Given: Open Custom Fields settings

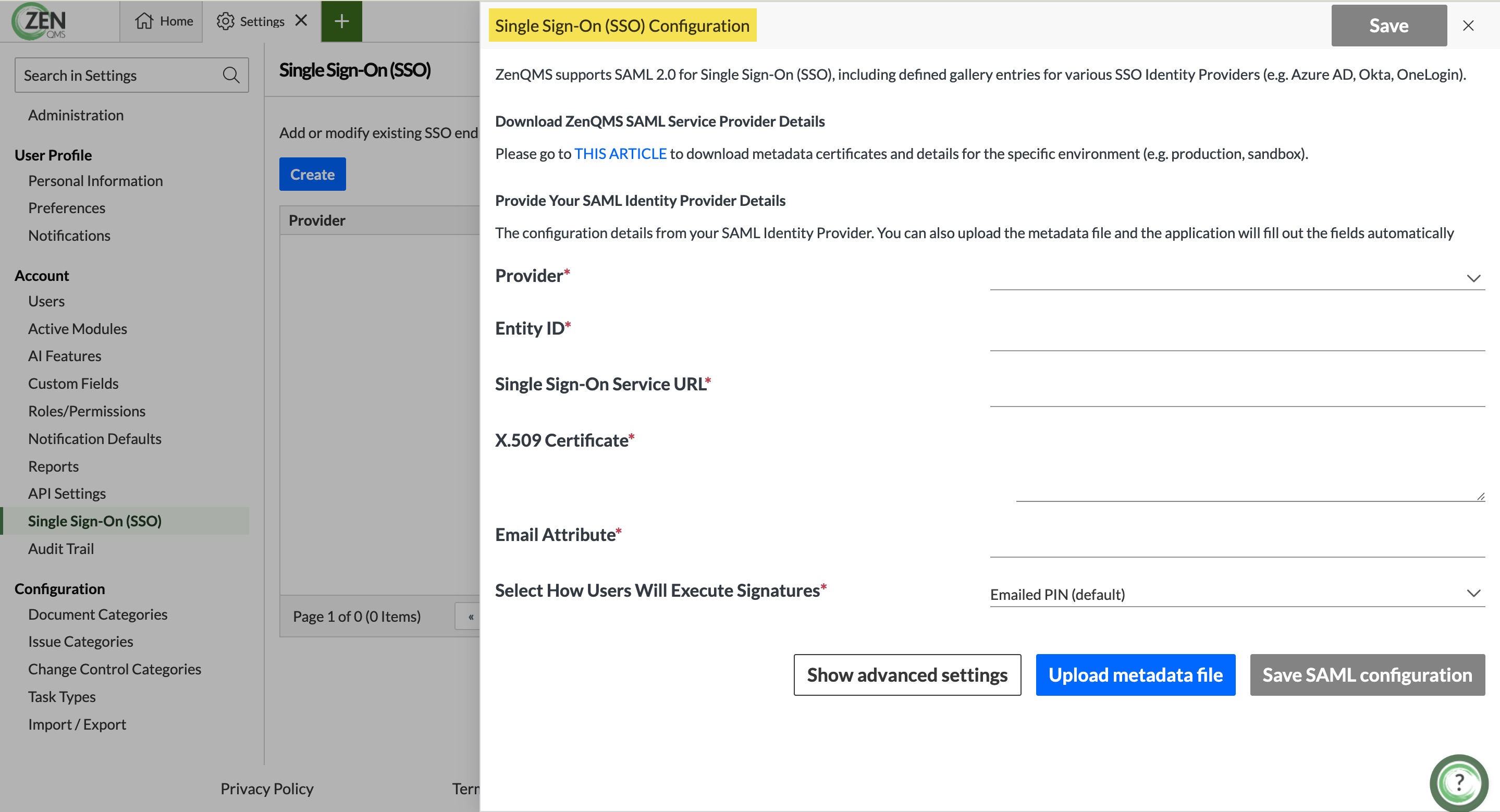Looking at the screenshot, I should [x=73, y=383].
